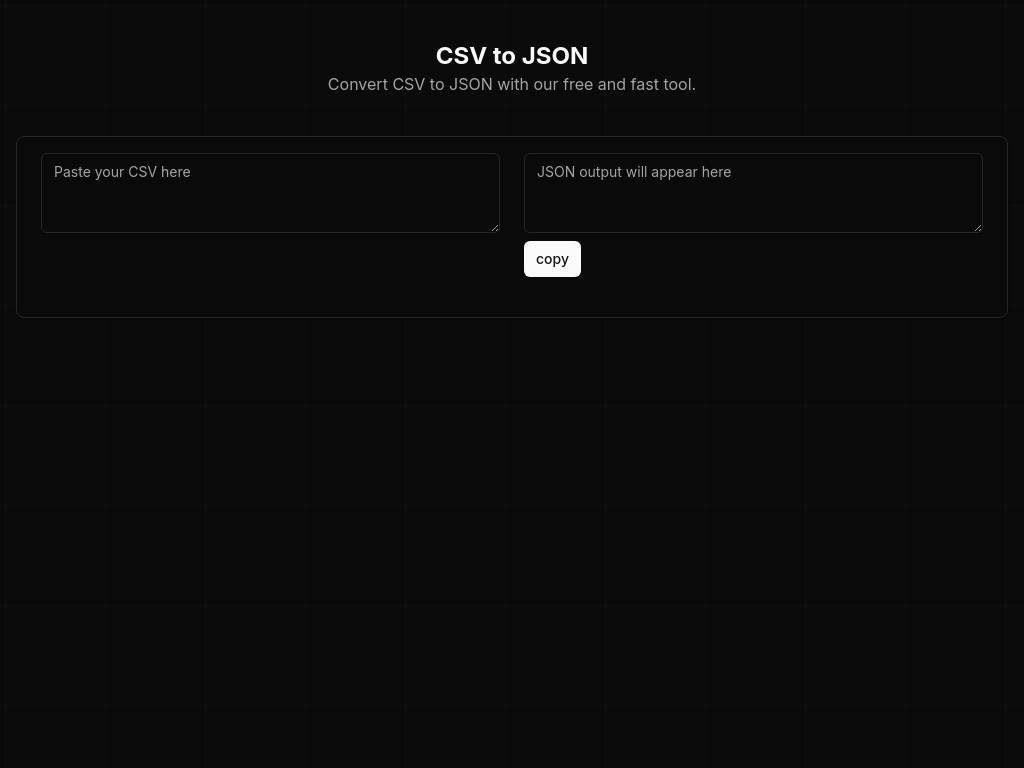
Task: Focus the left conversion input box
Action: pos(270,200)
